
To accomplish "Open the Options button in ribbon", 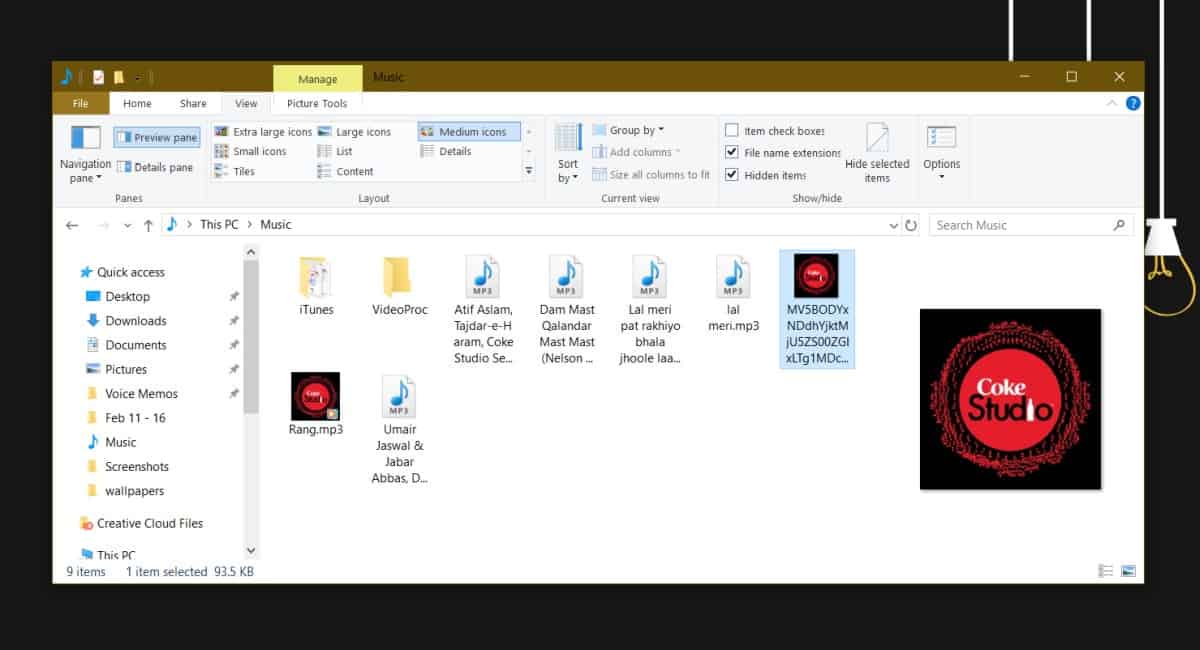I will coord(941,155).
